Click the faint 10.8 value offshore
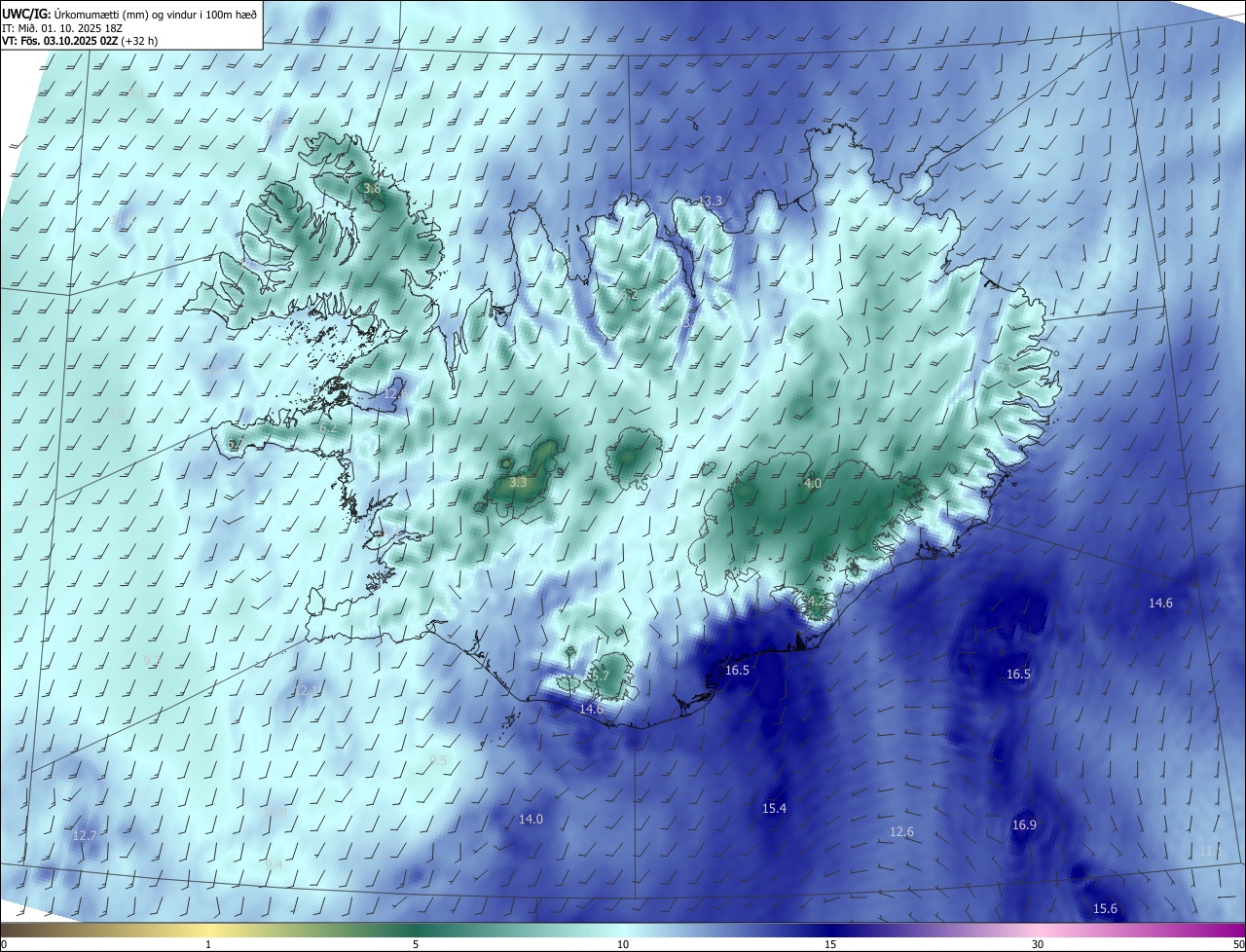Image resolution: width=1246 pixels, height=952 pixels. click(275, 811)
